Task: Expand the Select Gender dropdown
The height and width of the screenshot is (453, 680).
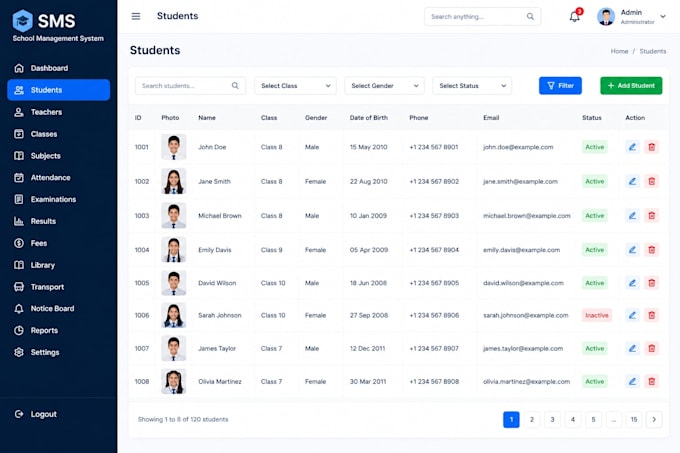Action: 384,86
